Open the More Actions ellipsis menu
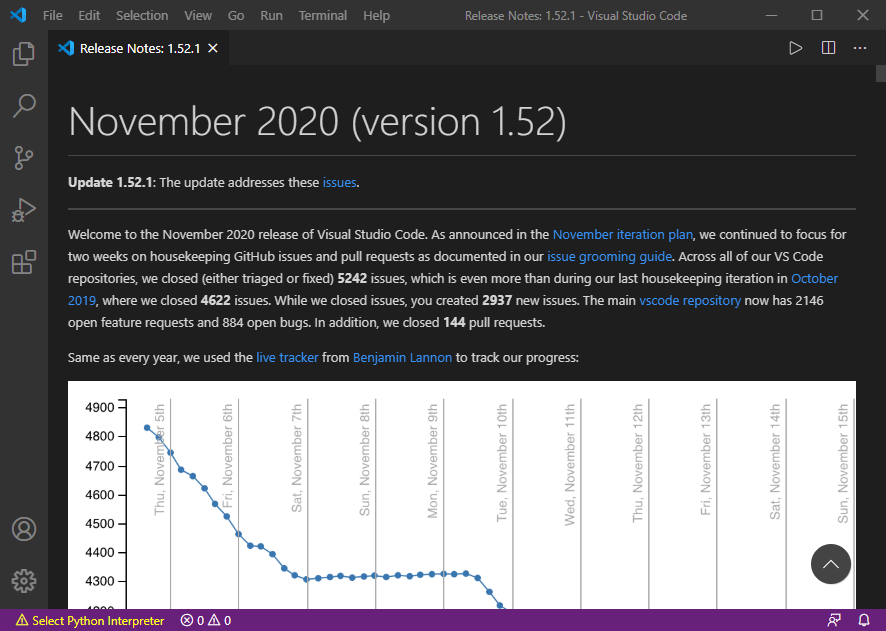The height and width of the screenshot is (631, 886). (x=860, y=48)
